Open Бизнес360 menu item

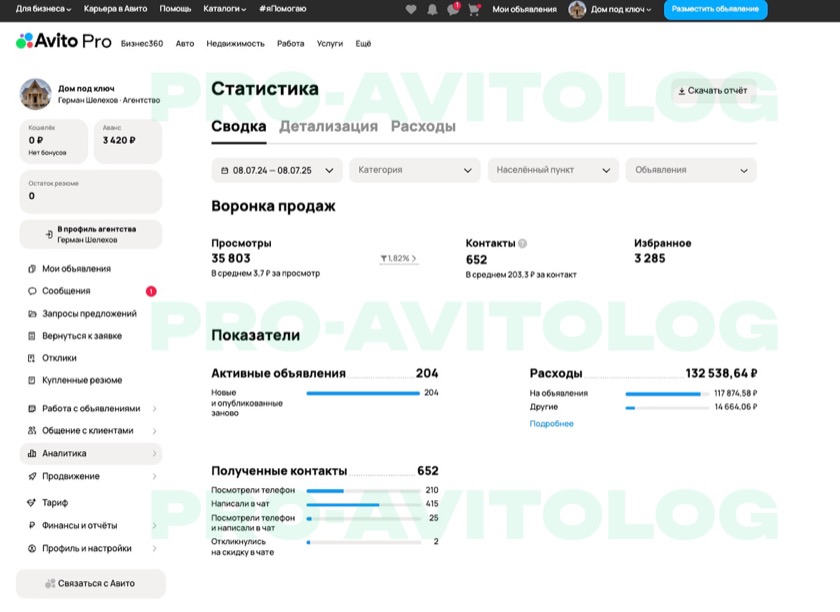tap(142, 44)
